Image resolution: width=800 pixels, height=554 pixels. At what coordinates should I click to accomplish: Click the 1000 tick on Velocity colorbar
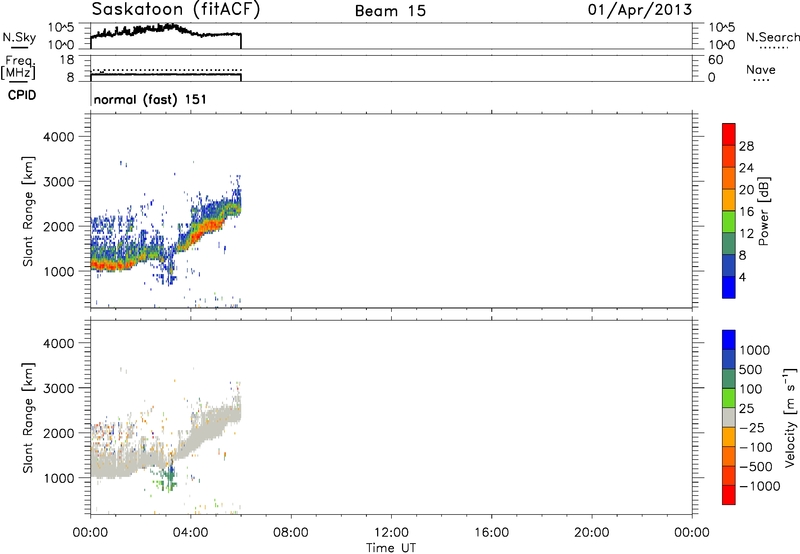(755, 350)
